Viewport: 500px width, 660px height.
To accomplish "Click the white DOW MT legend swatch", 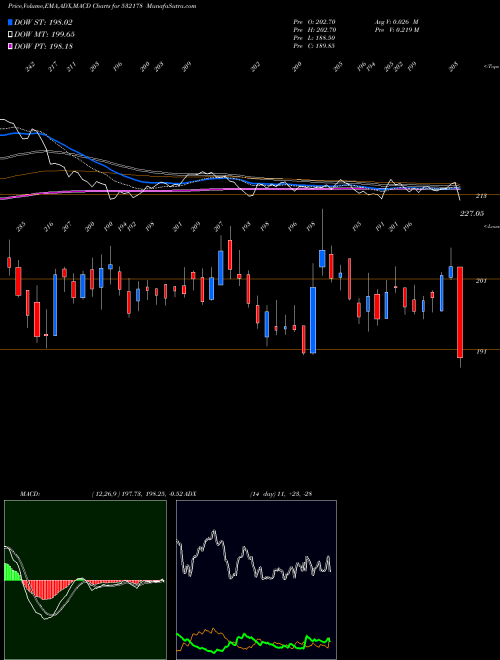I will coord(11,35).
